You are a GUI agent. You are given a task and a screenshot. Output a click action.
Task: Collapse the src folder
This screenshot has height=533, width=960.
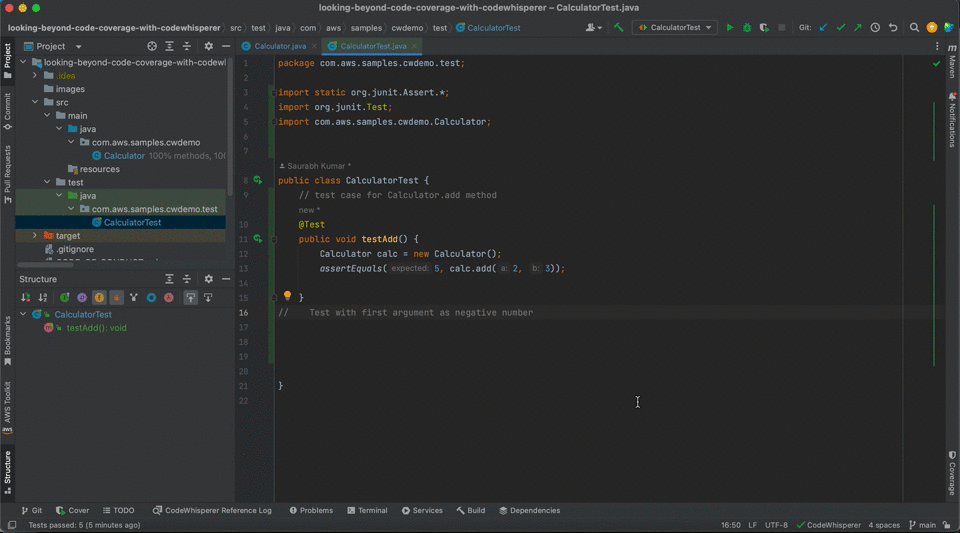[x=35, y=102]
